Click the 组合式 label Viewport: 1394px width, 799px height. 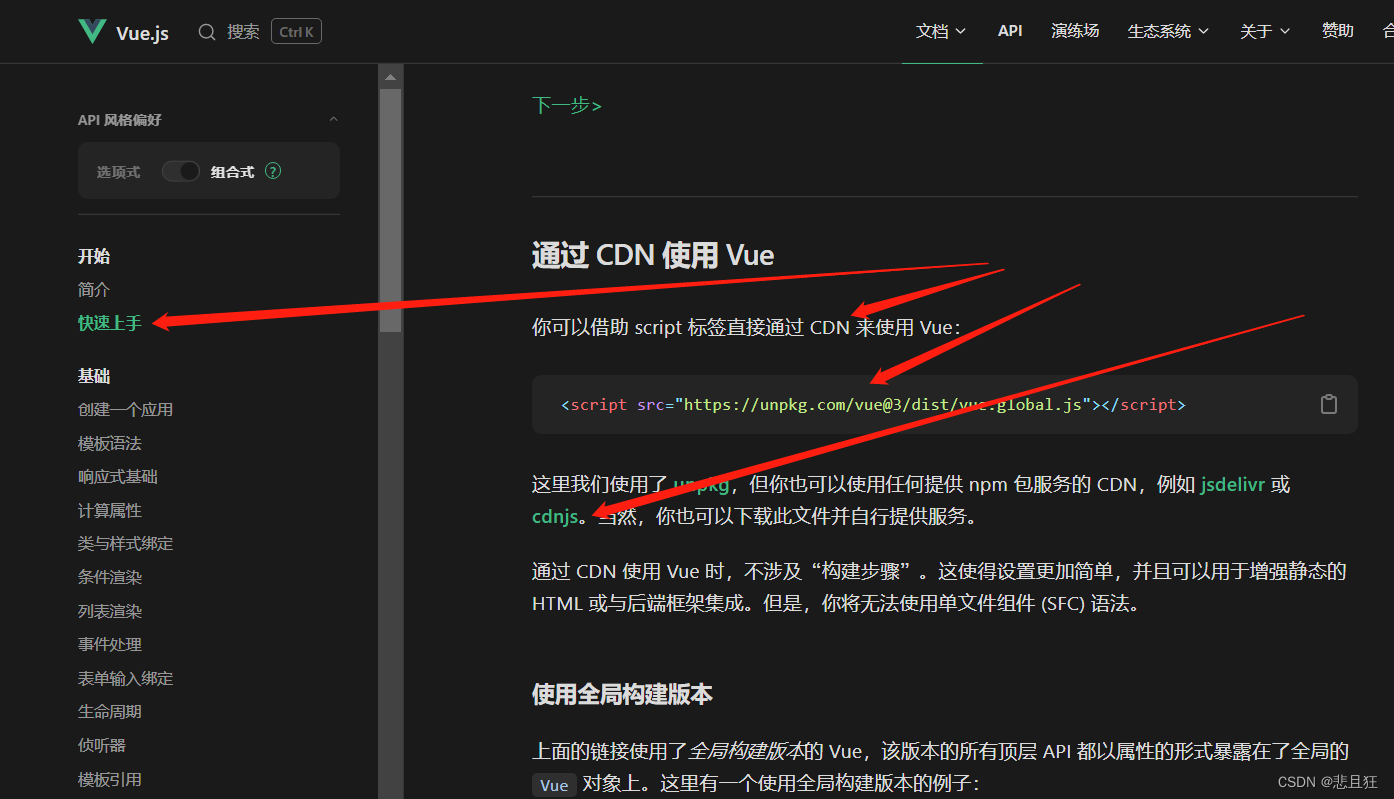(232, 172)
